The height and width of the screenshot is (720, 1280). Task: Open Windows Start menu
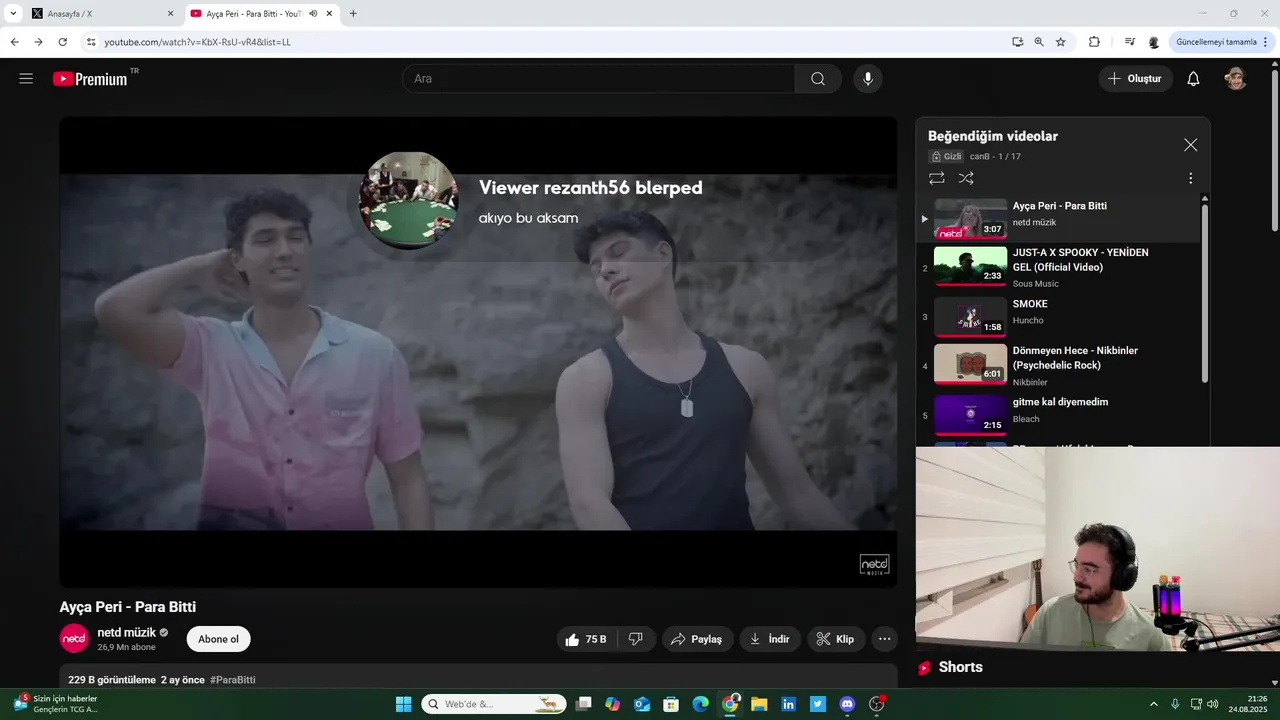[x=403, y=704]
